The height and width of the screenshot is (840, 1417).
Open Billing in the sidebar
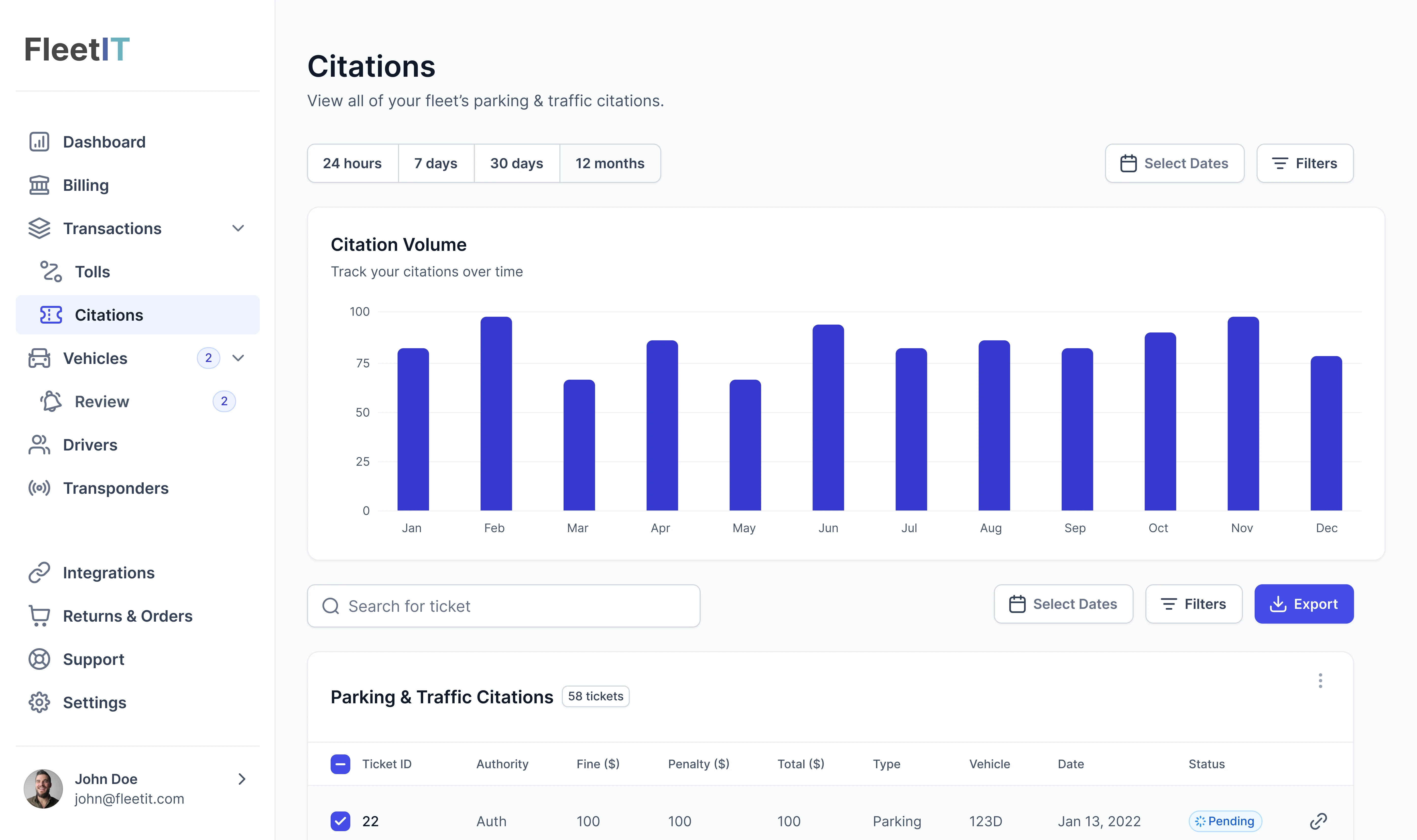(138, 185)
